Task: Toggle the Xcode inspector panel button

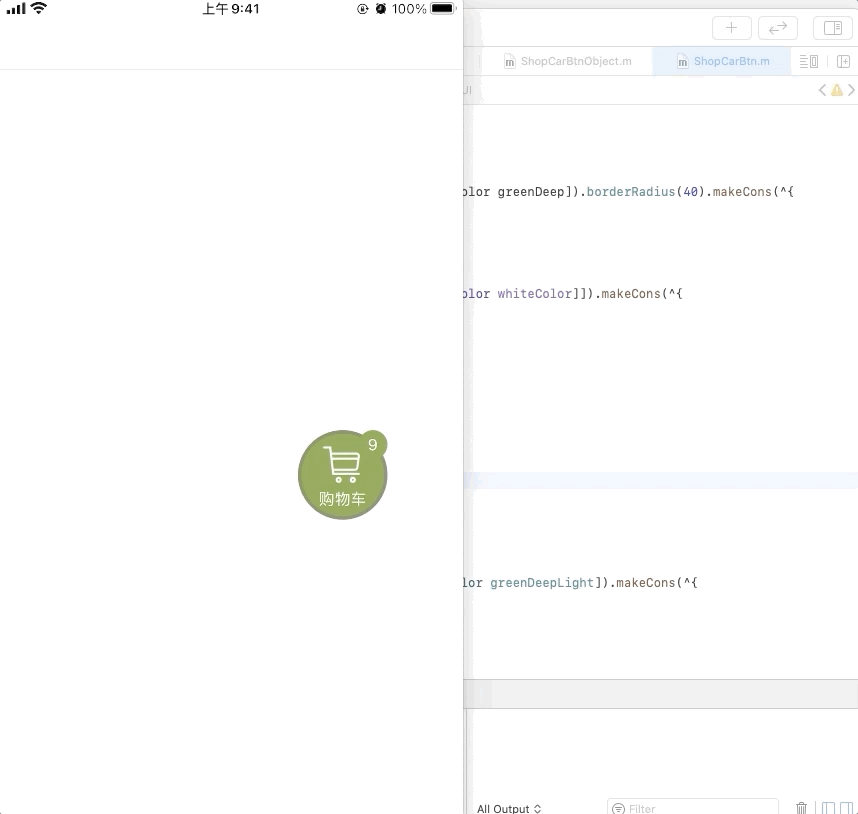Action: coord(833,28)
